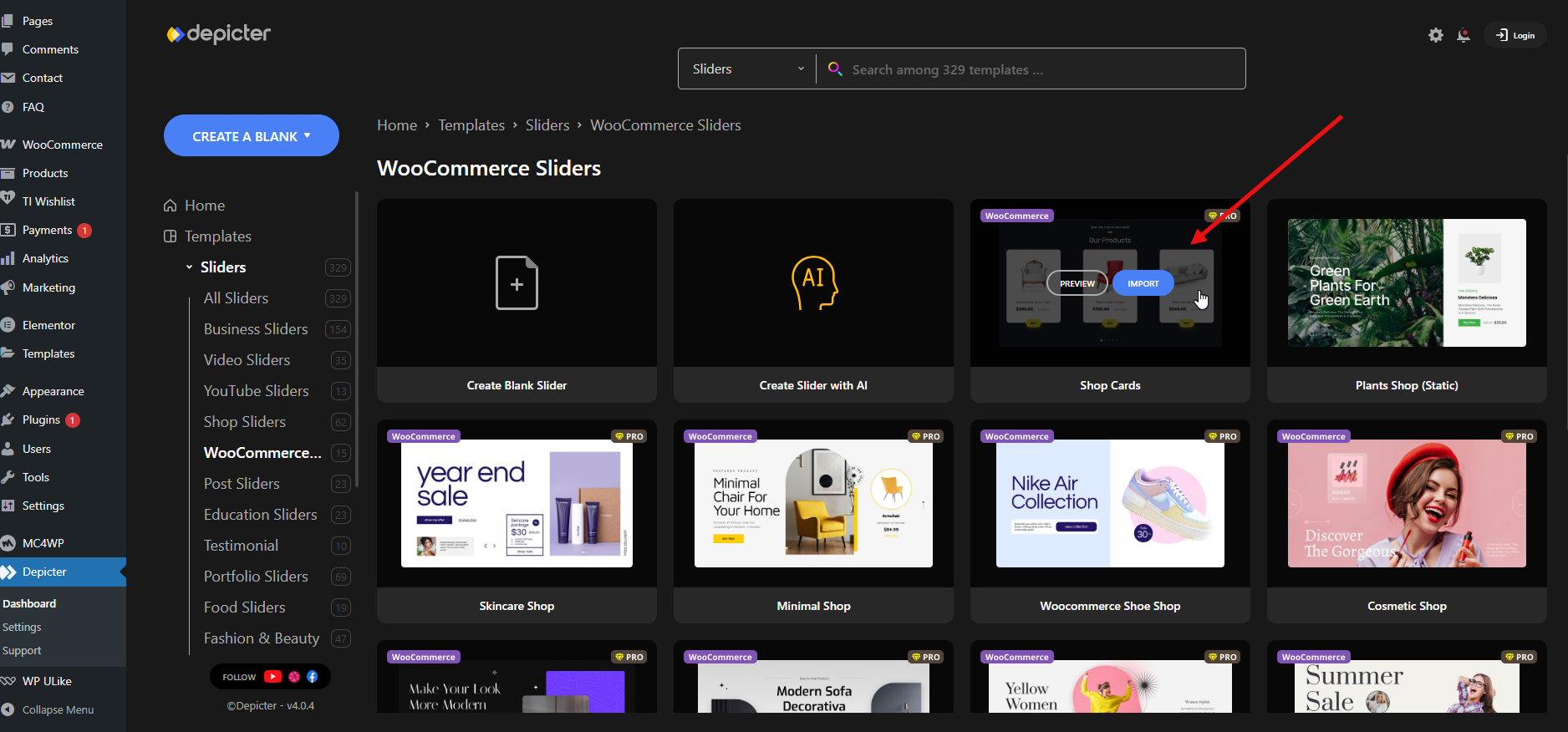
Task: Open MC4WP menu item
Action: point(43,543)
